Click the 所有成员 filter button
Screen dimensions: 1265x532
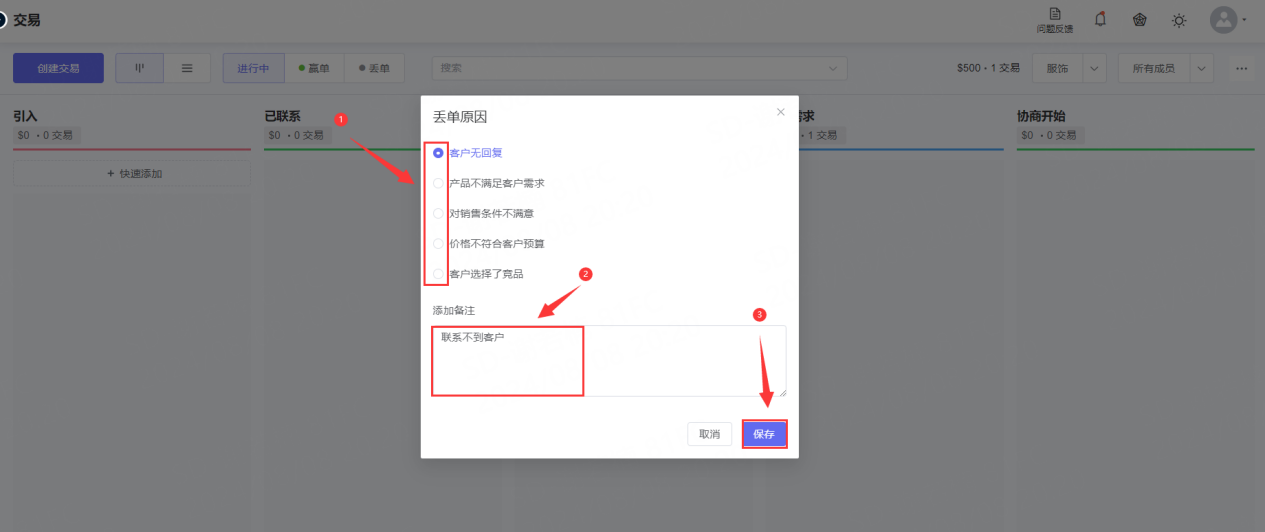1153,68
